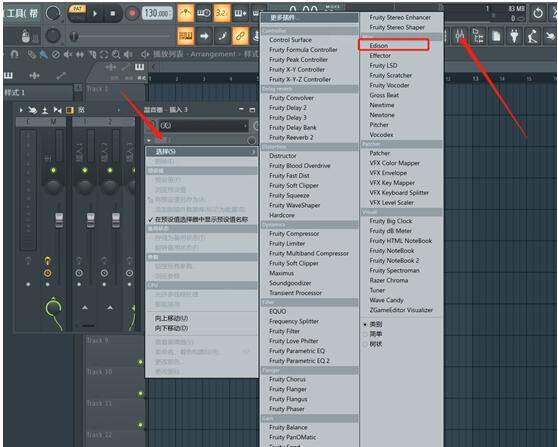Click the circular undo-history icon
Viewport: 558px width, 447px height.
click(x=538, y=14)
